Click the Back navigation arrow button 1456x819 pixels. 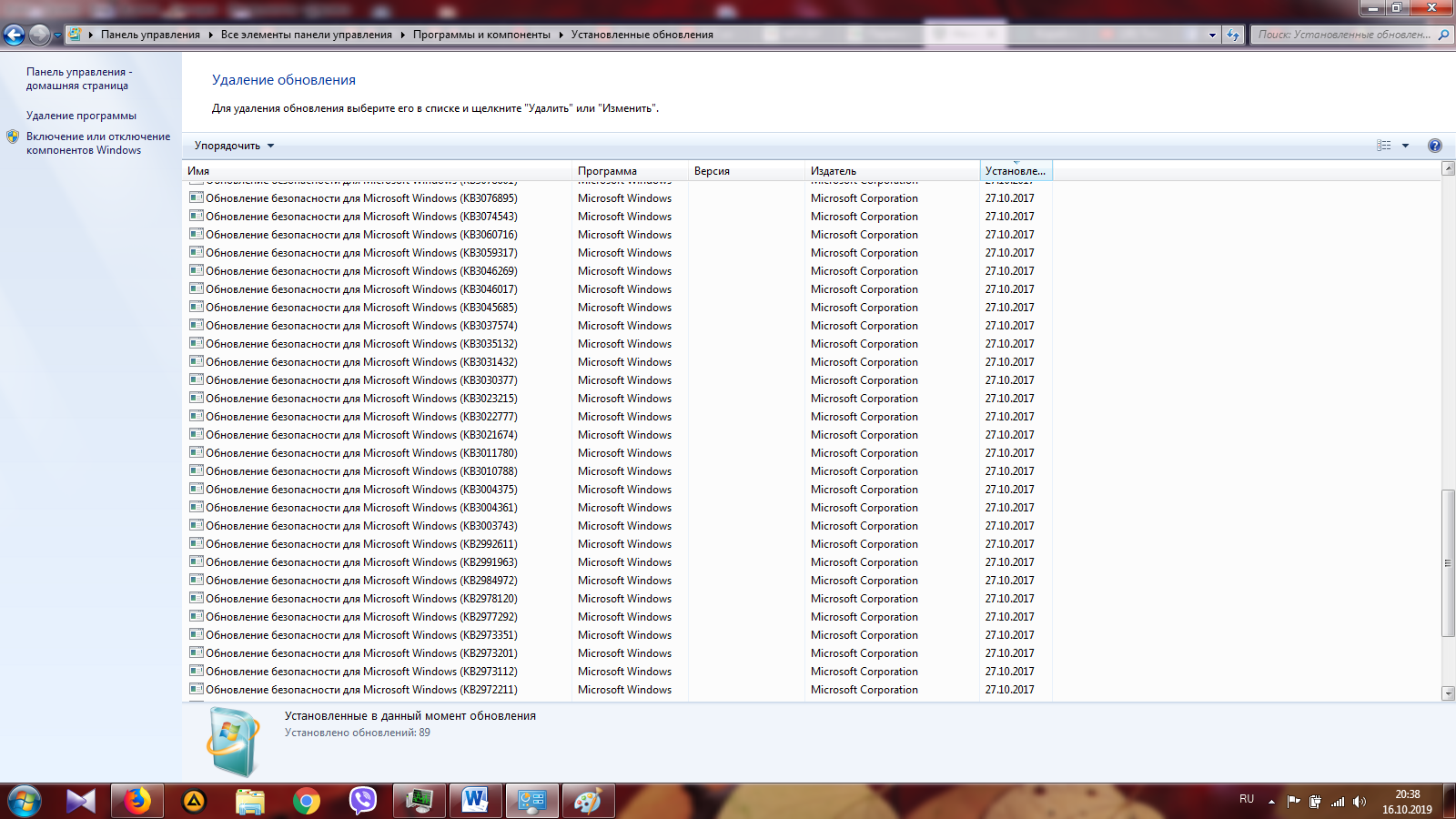point(14,35)
